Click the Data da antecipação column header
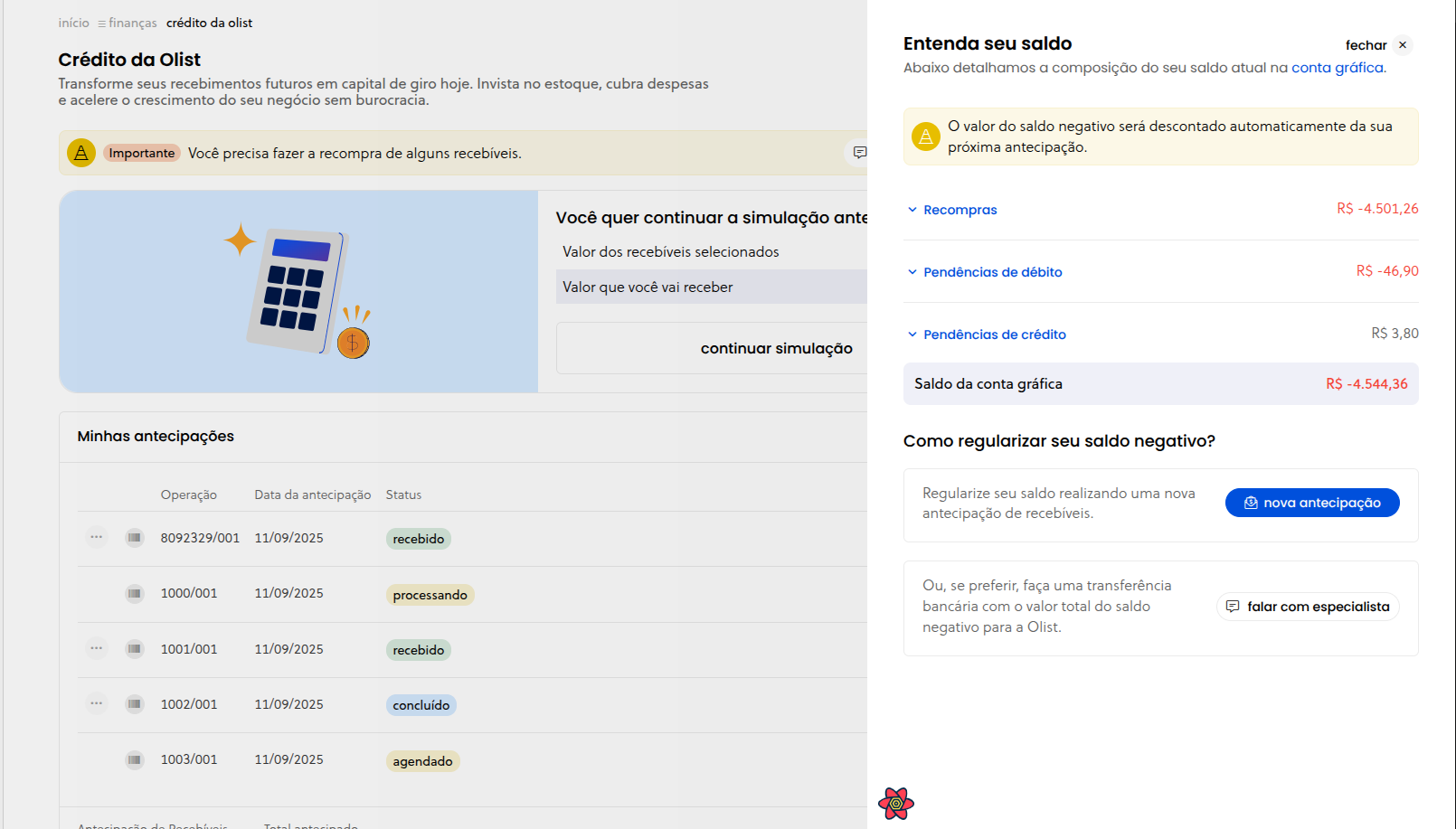Screen dimensions: 1456x829 313,495
